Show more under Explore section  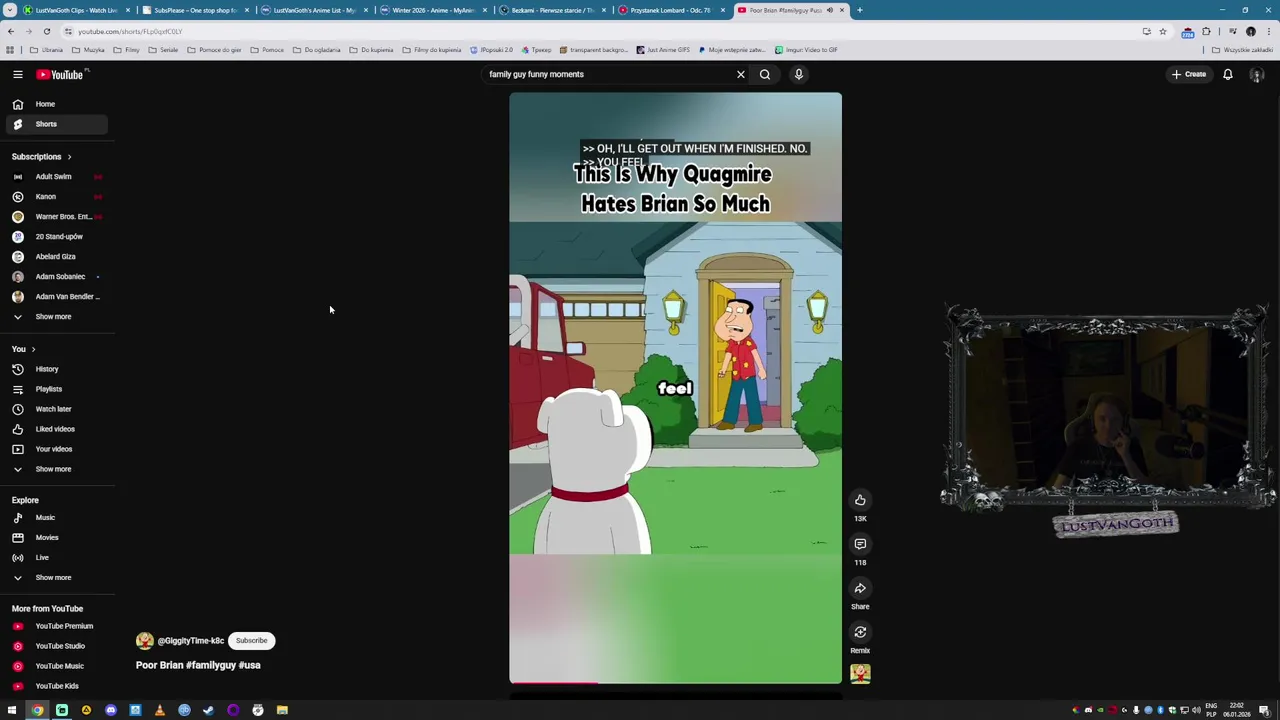point(55,578)
